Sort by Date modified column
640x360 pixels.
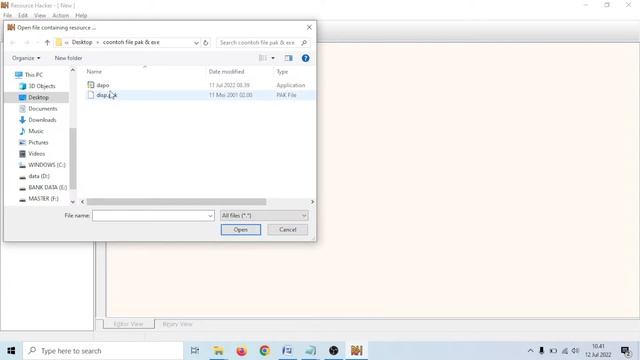coord(227,71)
